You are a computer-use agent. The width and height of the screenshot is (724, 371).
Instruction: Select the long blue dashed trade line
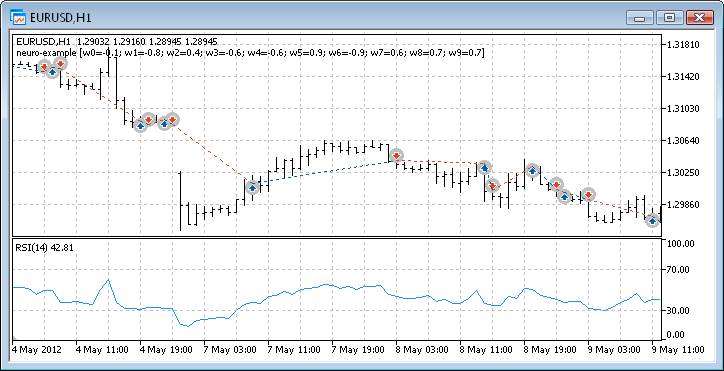pos(324,171)
